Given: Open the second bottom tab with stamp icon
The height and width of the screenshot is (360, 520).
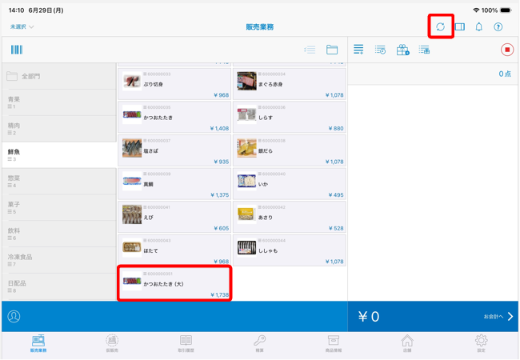Looking at the screenshot, I should (112, 343).
